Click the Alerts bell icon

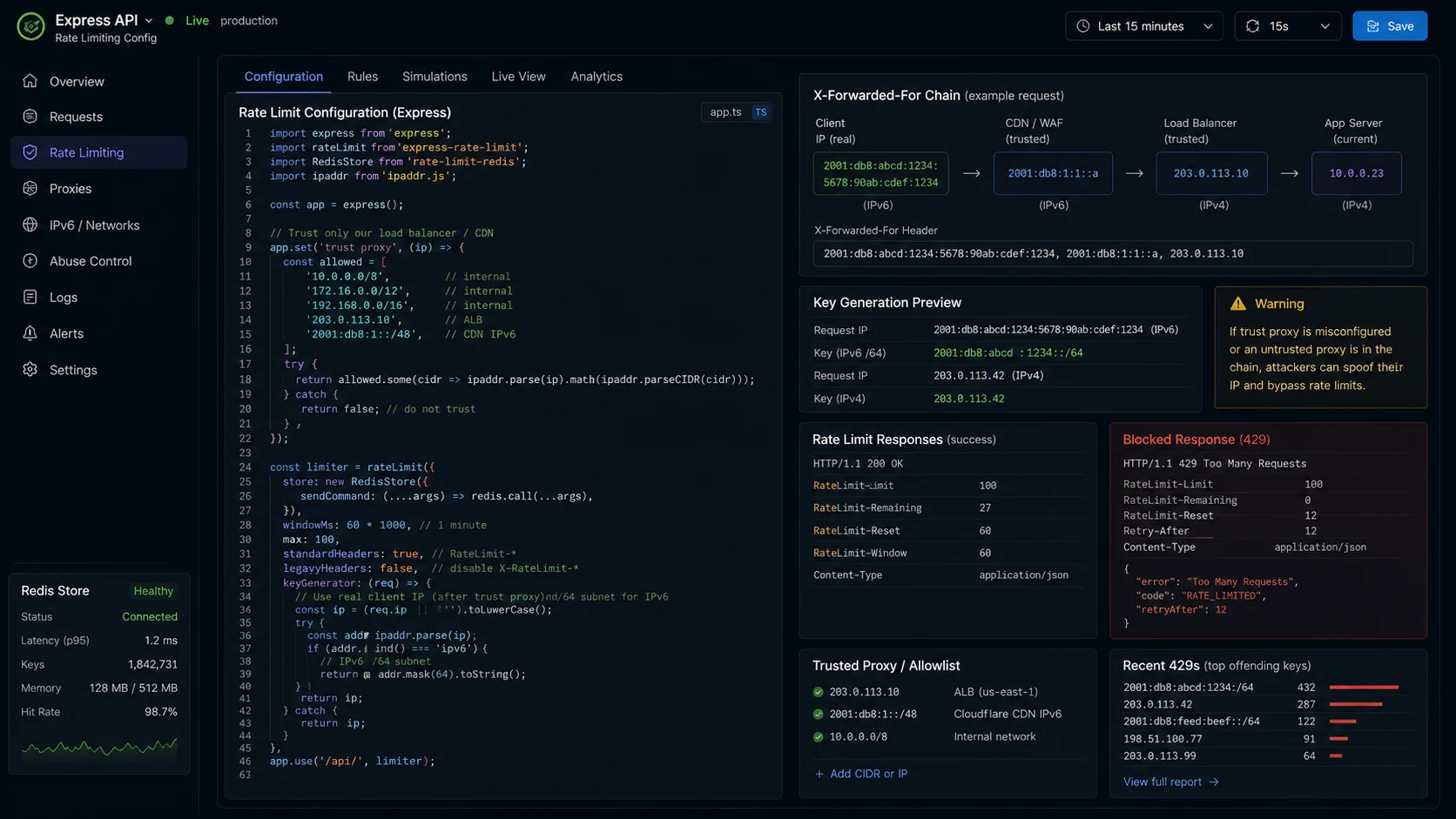(x=30, y=333)
